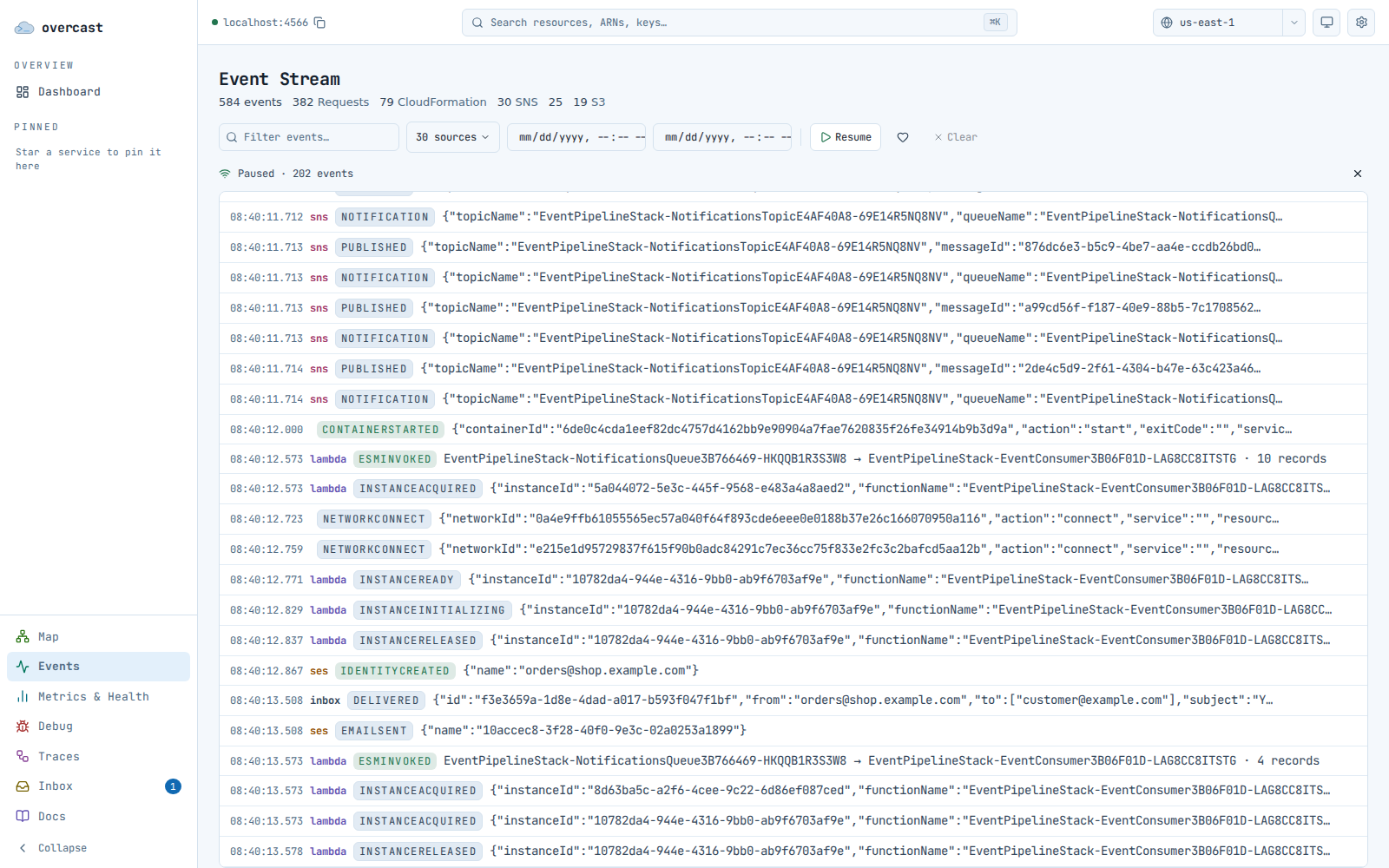Viewport: 1389px width, 868px height.
Task: Click the Inbox tray icon
Action: (x=23, y=786)
